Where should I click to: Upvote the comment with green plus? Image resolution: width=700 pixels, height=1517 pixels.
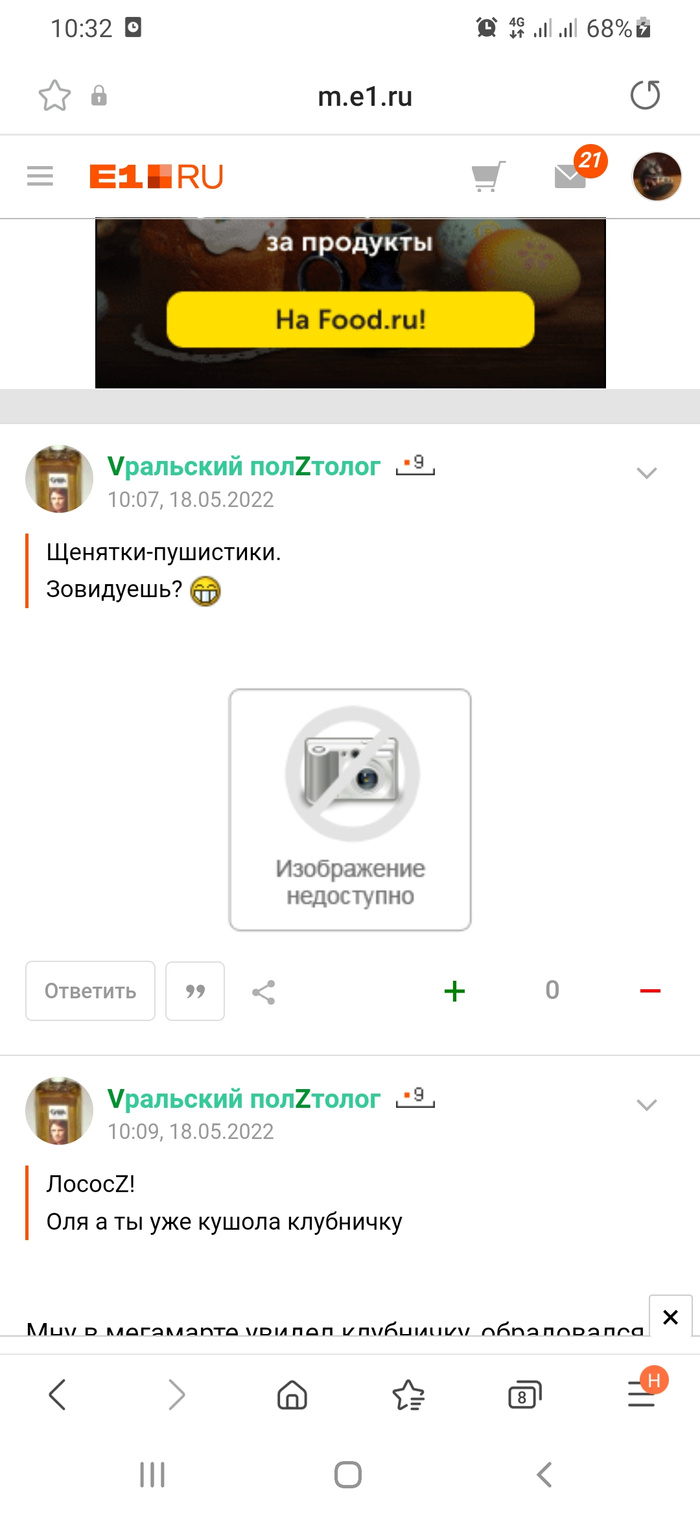(454, 991)
